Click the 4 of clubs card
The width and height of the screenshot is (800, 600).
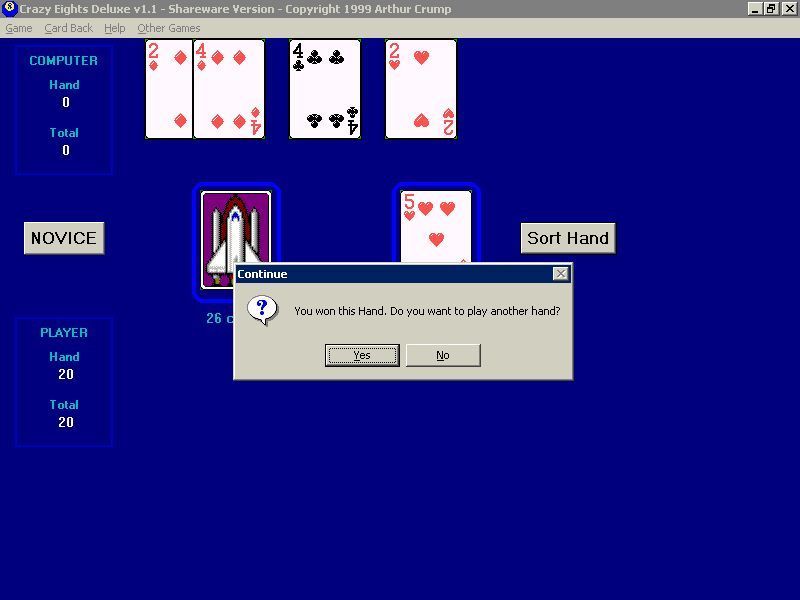(325, 90)
